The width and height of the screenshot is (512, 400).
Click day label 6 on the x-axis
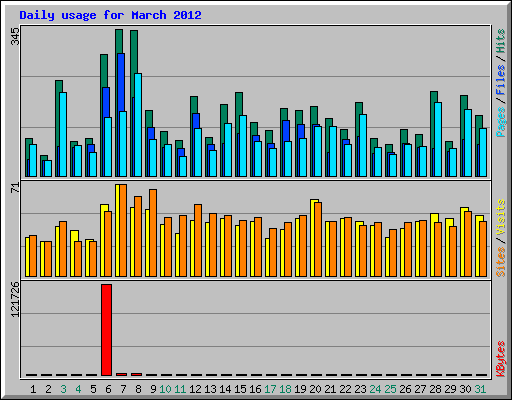pos(108,389)
